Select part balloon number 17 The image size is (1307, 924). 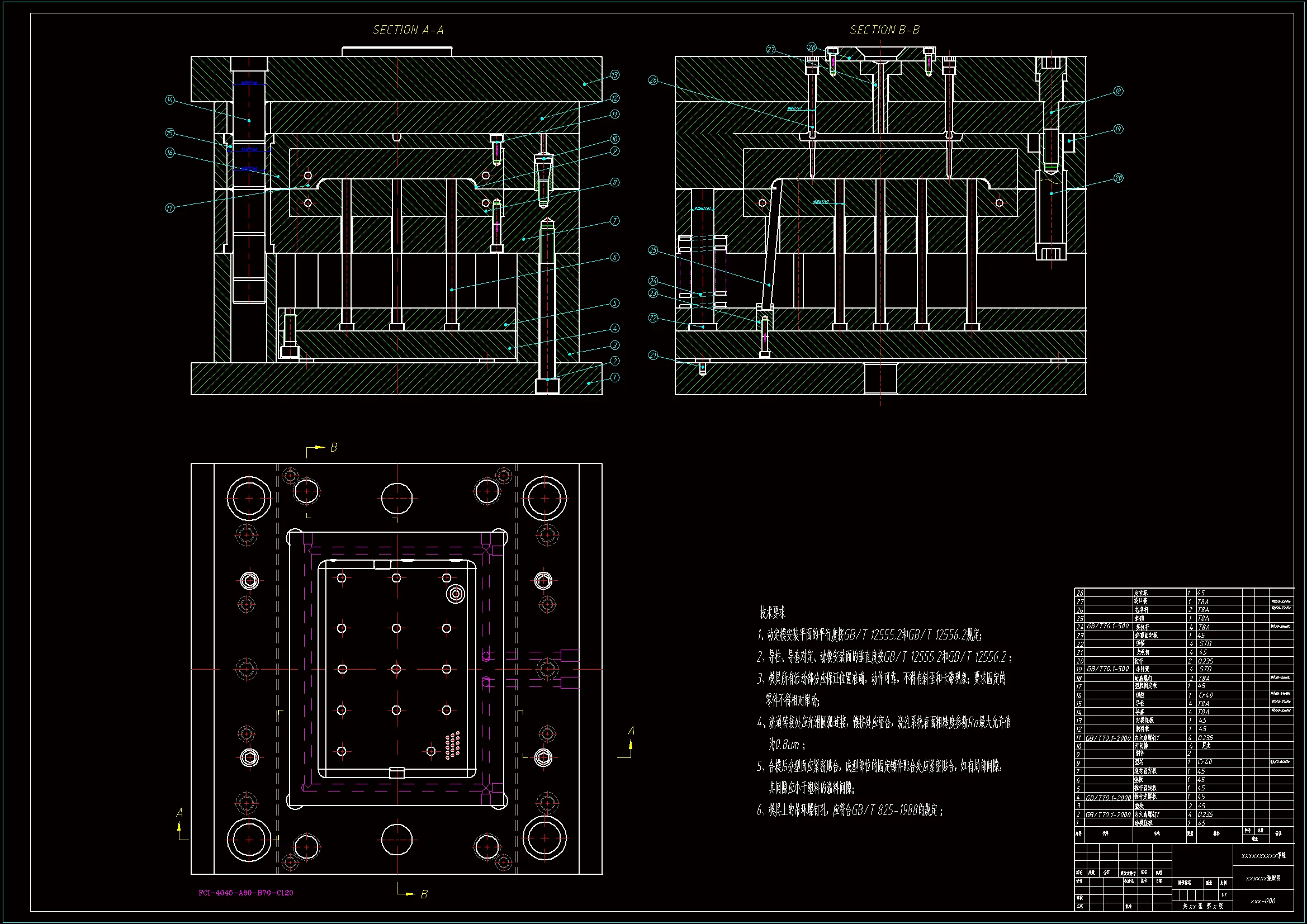tap(169, 209)
